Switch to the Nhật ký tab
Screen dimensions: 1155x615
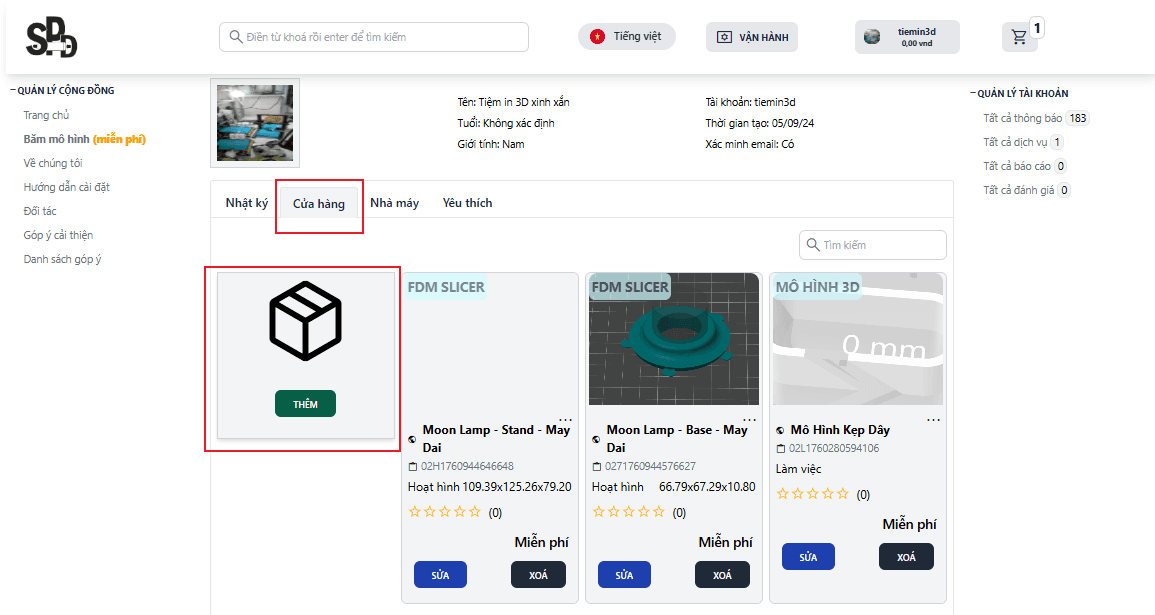pyautogui.click(x=246, y=203)
